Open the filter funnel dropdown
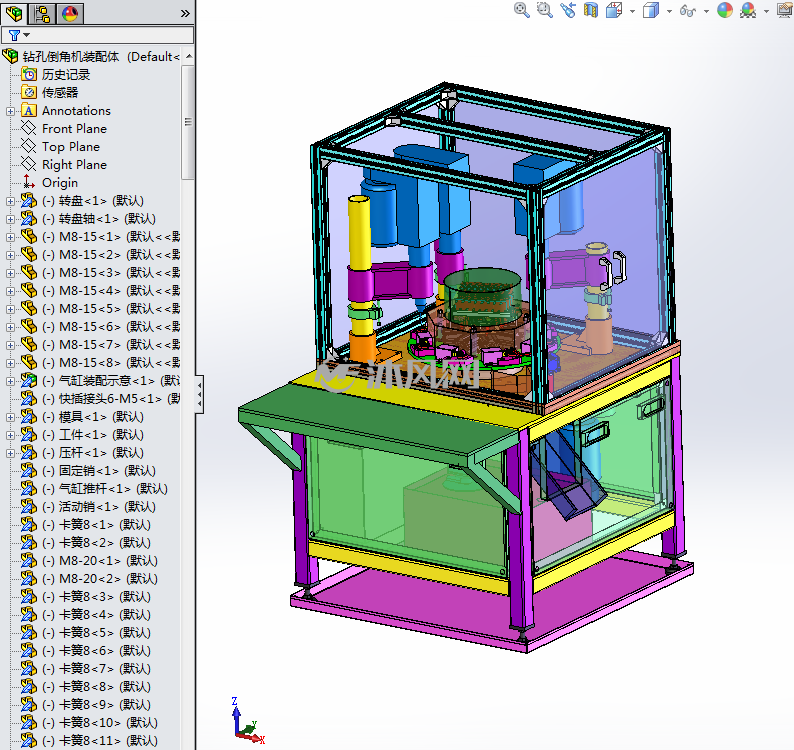Viewport: 794px width, 750px height. point(19,35)
